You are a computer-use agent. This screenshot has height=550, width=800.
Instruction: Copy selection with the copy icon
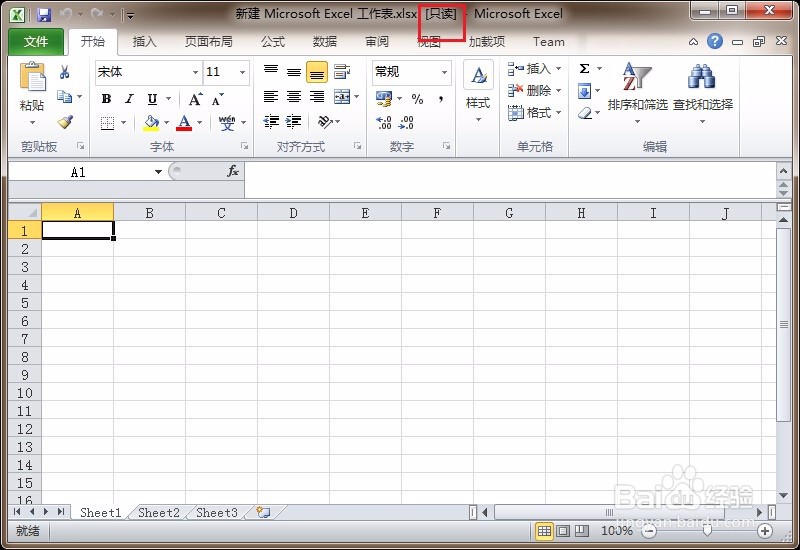point(64,96)
